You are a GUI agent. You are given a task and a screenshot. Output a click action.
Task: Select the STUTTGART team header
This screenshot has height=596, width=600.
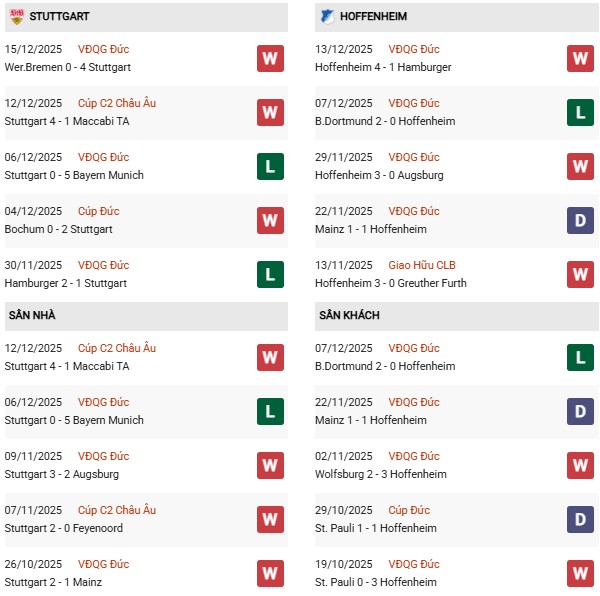(57, 17)
